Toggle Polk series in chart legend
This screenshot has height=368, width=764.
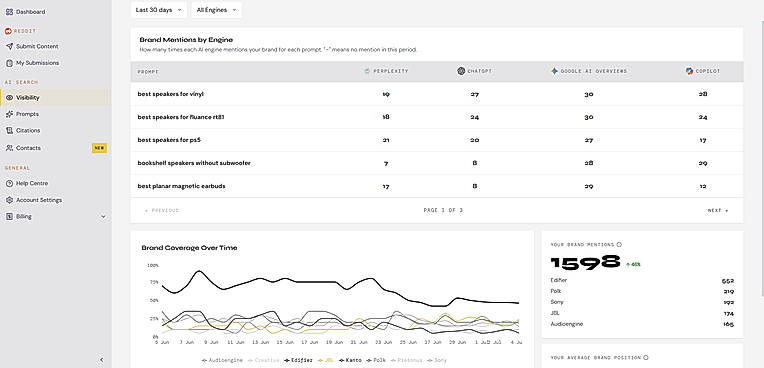click(x=377, y=360)
